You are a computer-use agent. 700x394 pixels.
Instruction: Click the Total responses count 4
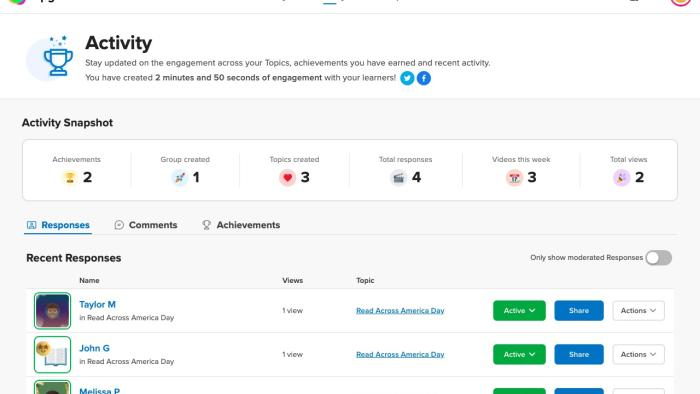417,178
